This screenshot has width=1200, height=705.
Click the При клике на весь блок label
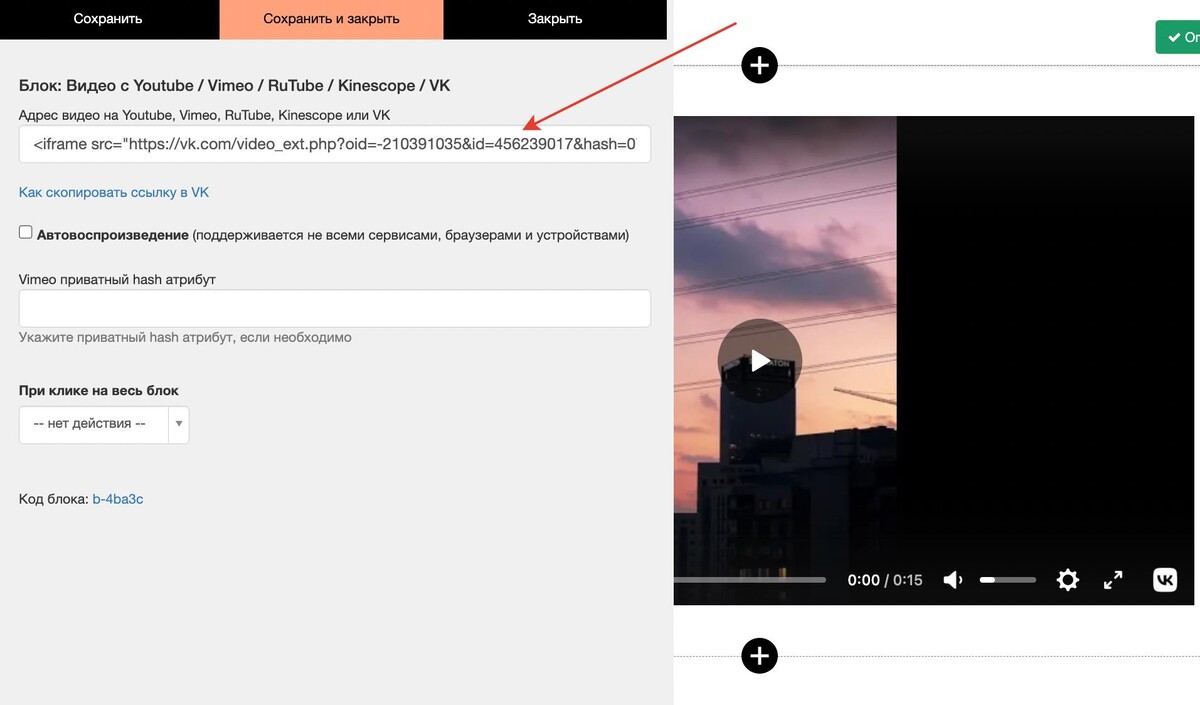99,391
